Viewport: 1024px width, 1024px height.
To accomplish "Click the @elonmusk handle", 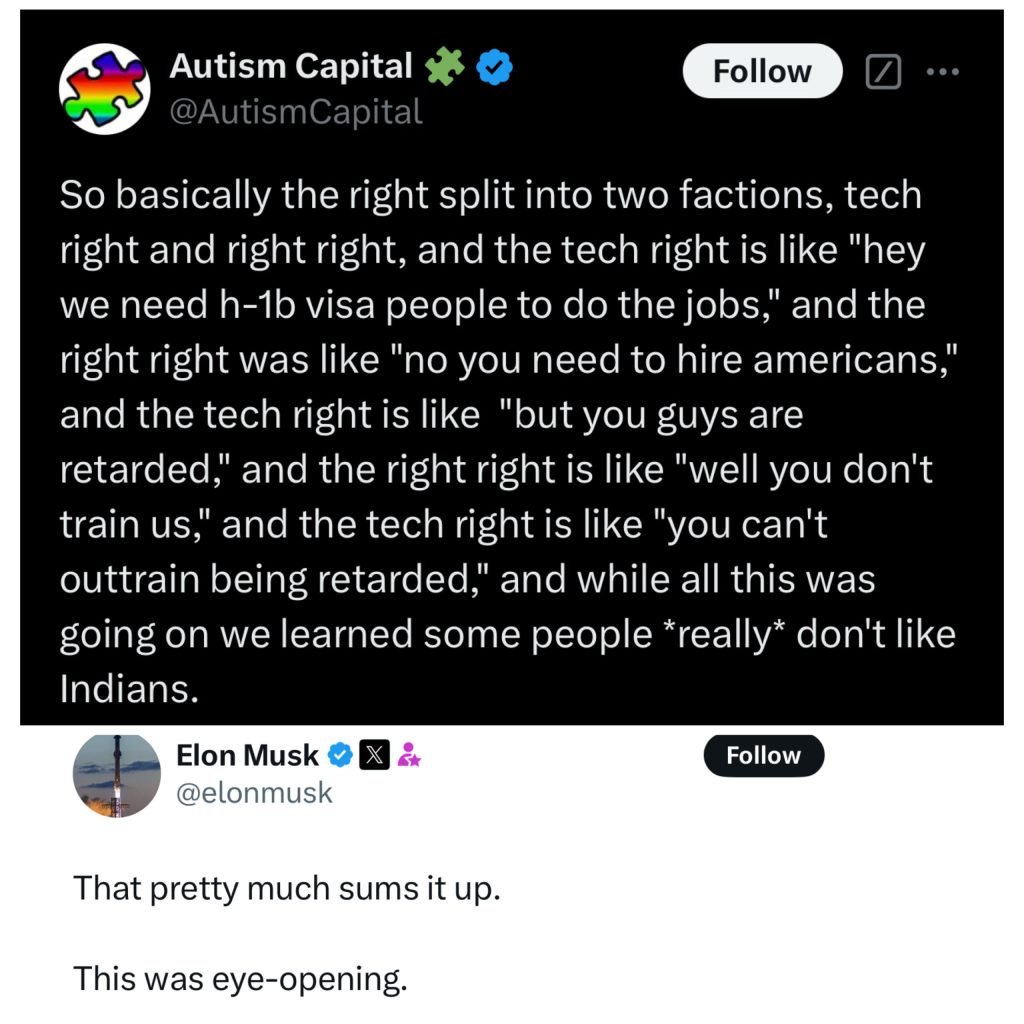I will tap(254, 794).
